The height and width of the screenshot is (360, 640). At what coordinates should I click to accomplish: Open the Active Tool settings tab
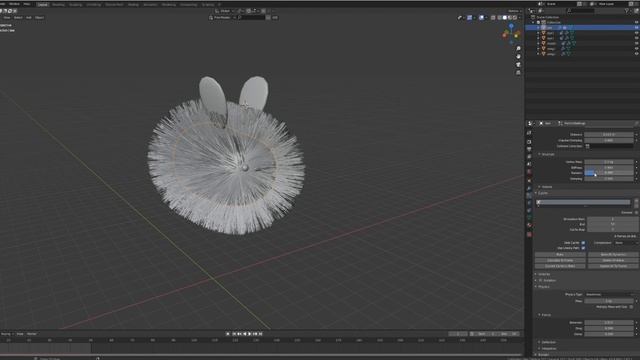click(x=529, y=133)
